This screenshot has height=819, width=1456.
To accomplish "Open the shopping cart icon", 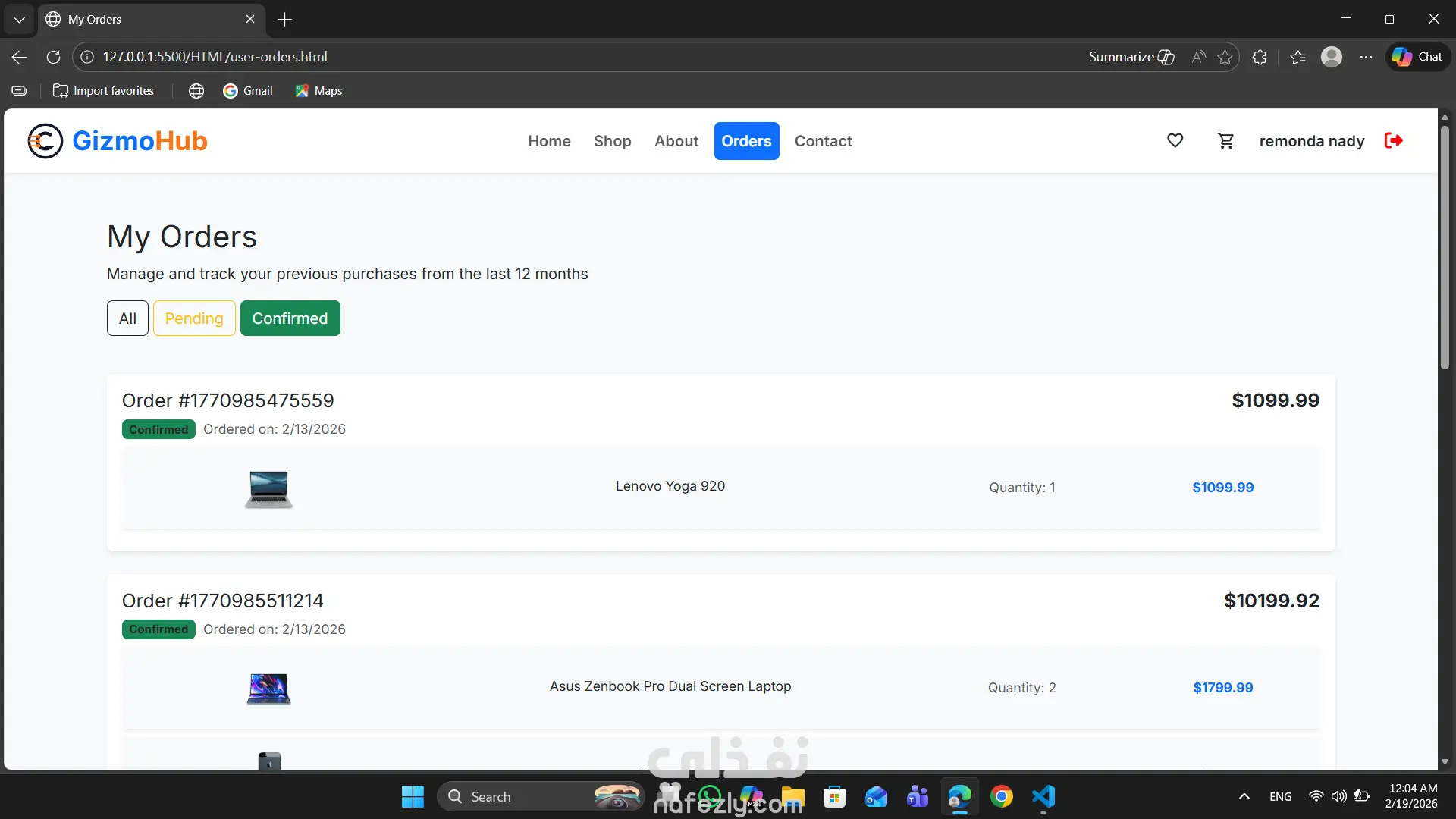I will click(x=1225, y=141).
